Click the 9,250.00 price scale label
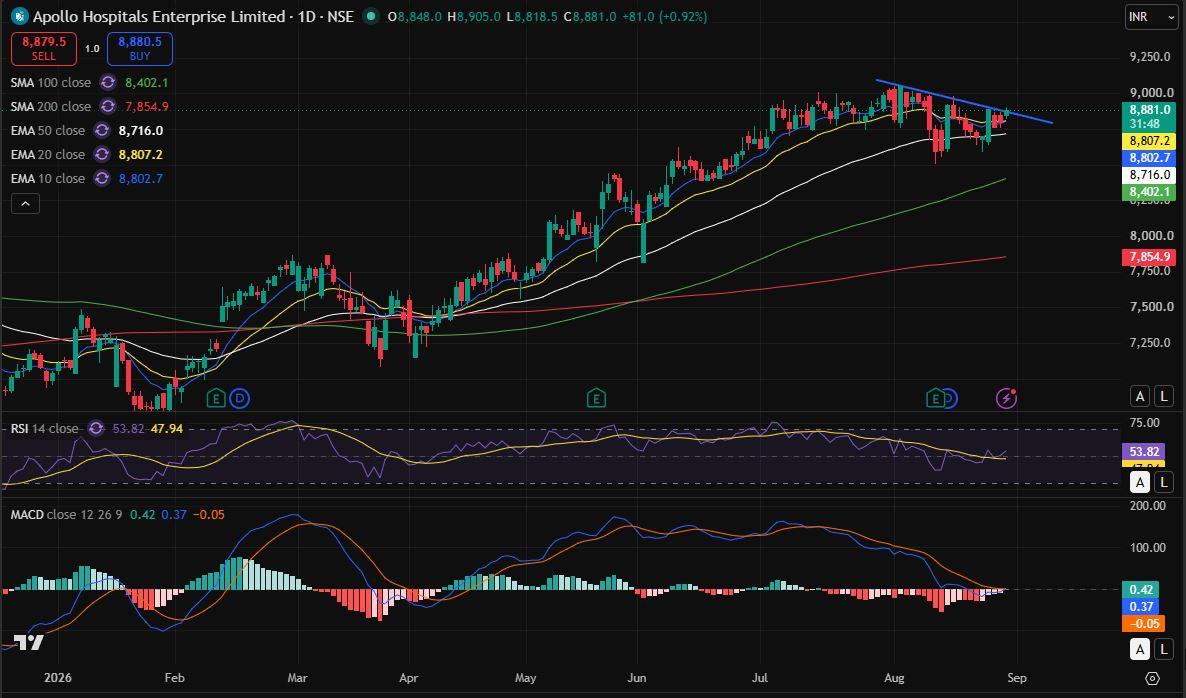 point(1152,57)
